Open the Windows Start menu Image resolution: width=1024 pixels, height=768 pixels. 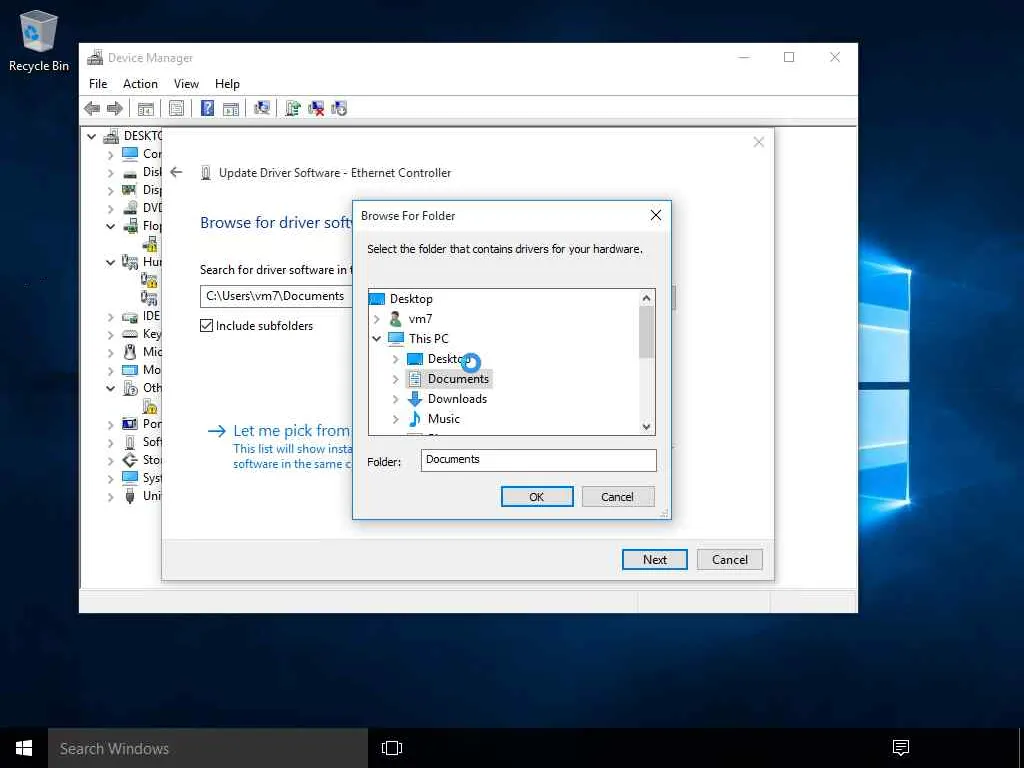(x=24, y=748)
